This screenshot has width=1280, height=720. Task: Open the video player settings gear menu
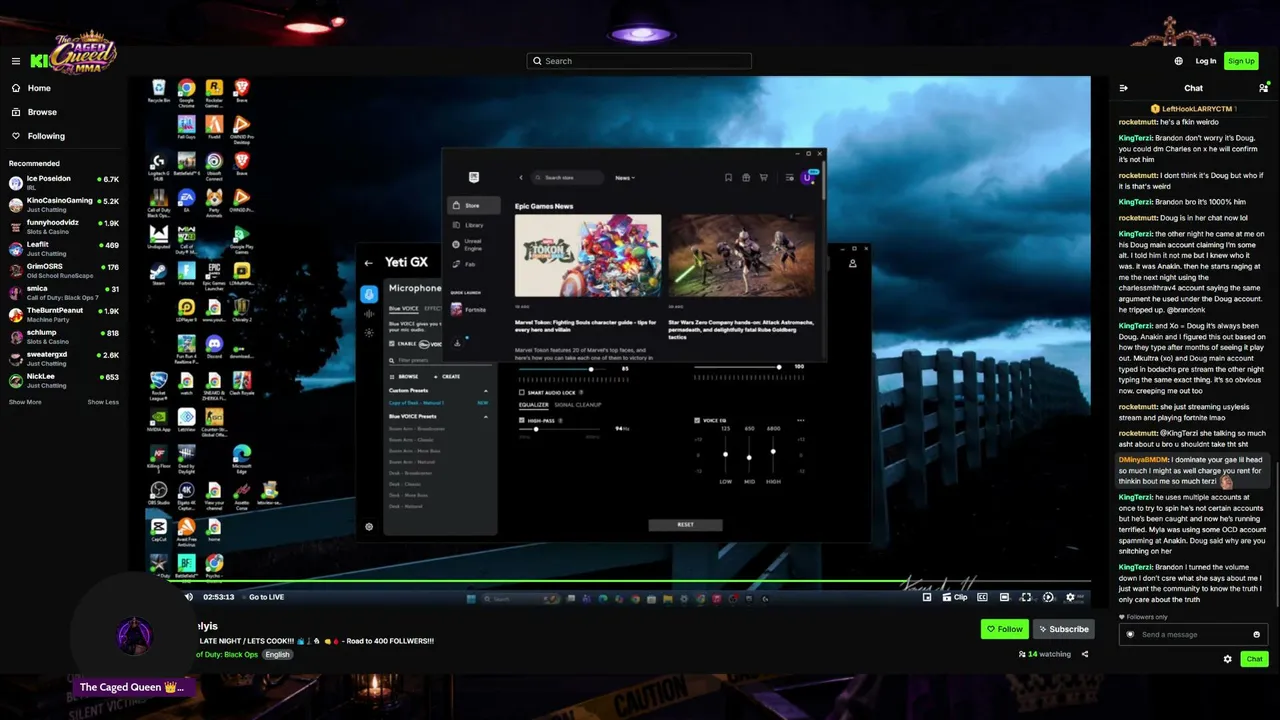click(1070, 597)
